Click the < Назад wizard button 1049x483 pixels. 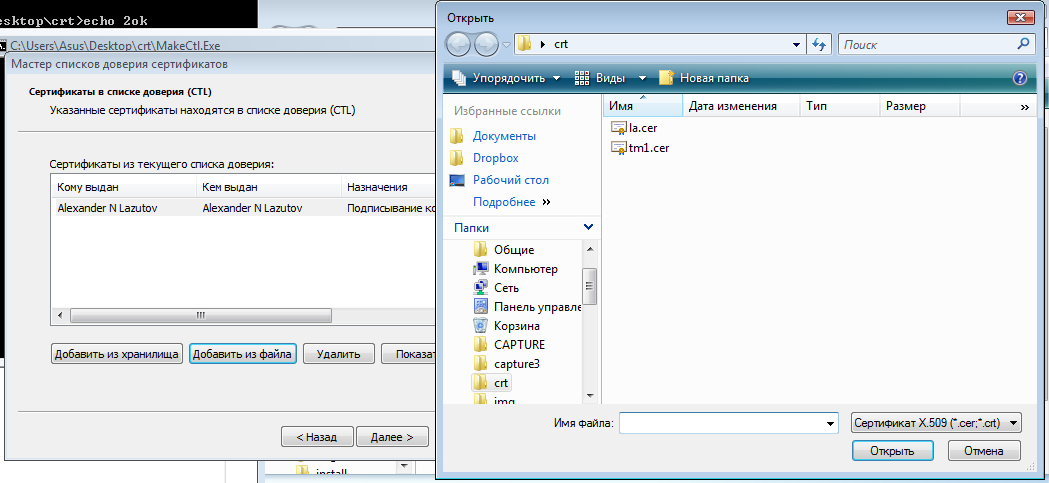pos(317,437)
